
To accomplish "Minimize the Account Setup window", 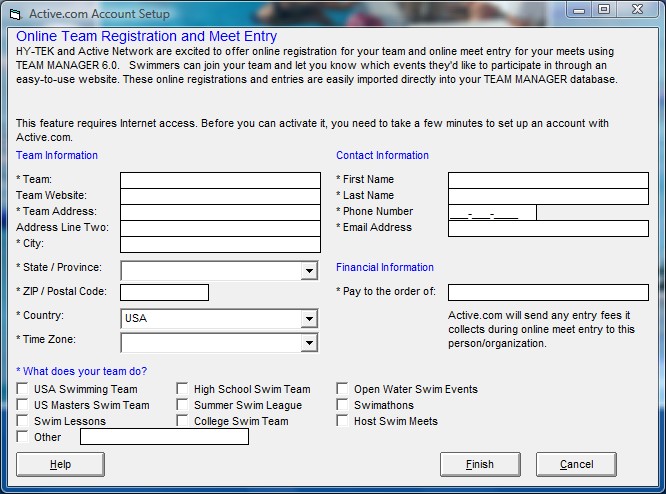I will pyautogui.click(x=579, y=10).
